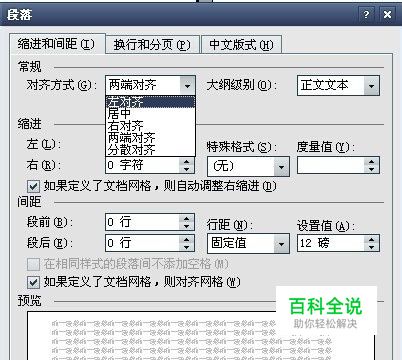The image size is (402, 360).
Task: Click the 段前 spacing field
Action: click(x=143, y=222)
